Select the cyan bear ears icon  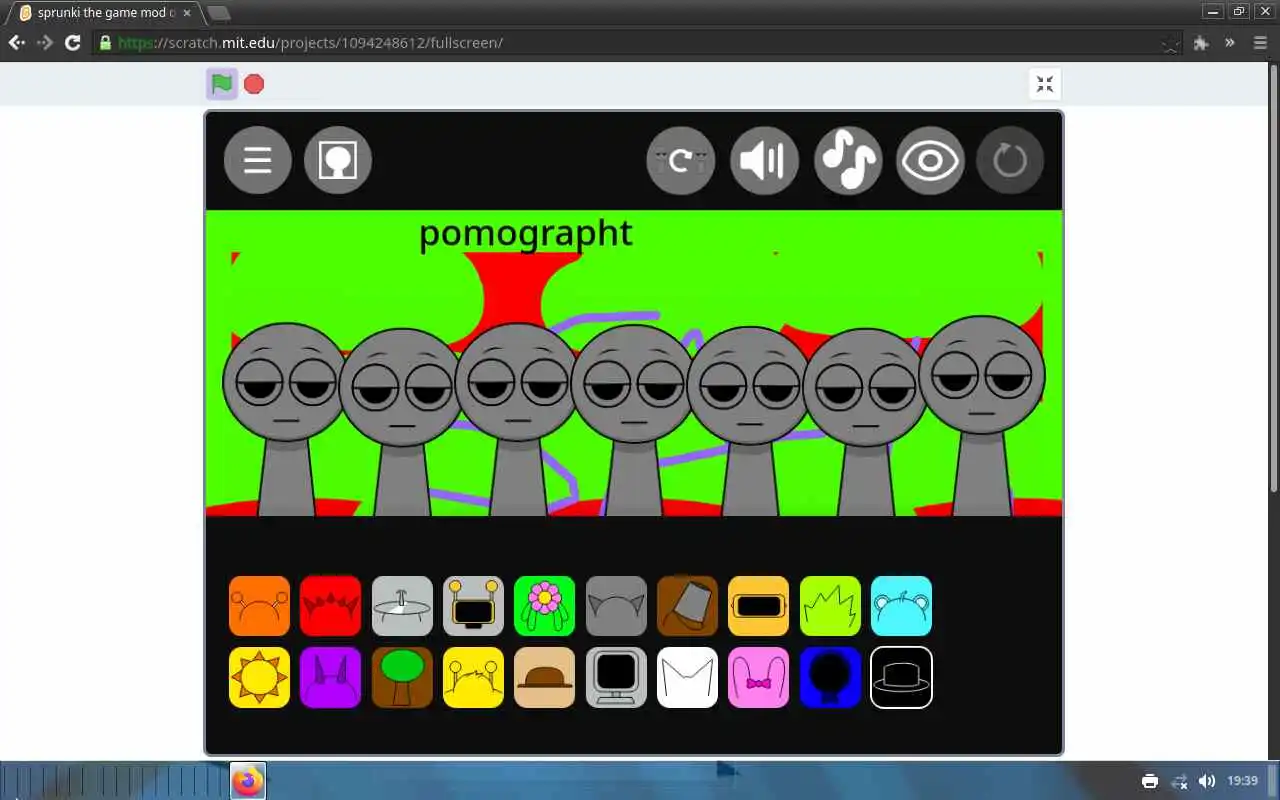click(x=901, y=606)
